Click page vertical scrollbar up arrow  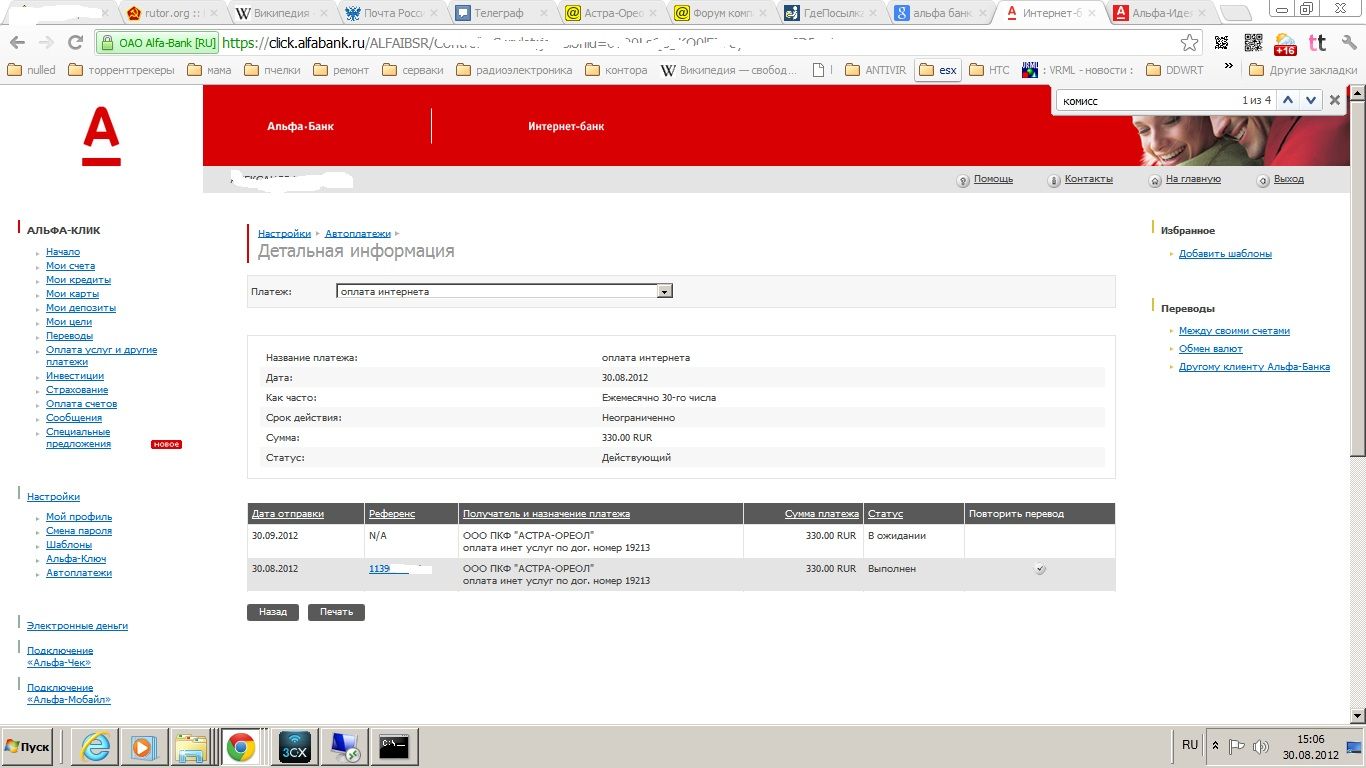[1357, 93]
